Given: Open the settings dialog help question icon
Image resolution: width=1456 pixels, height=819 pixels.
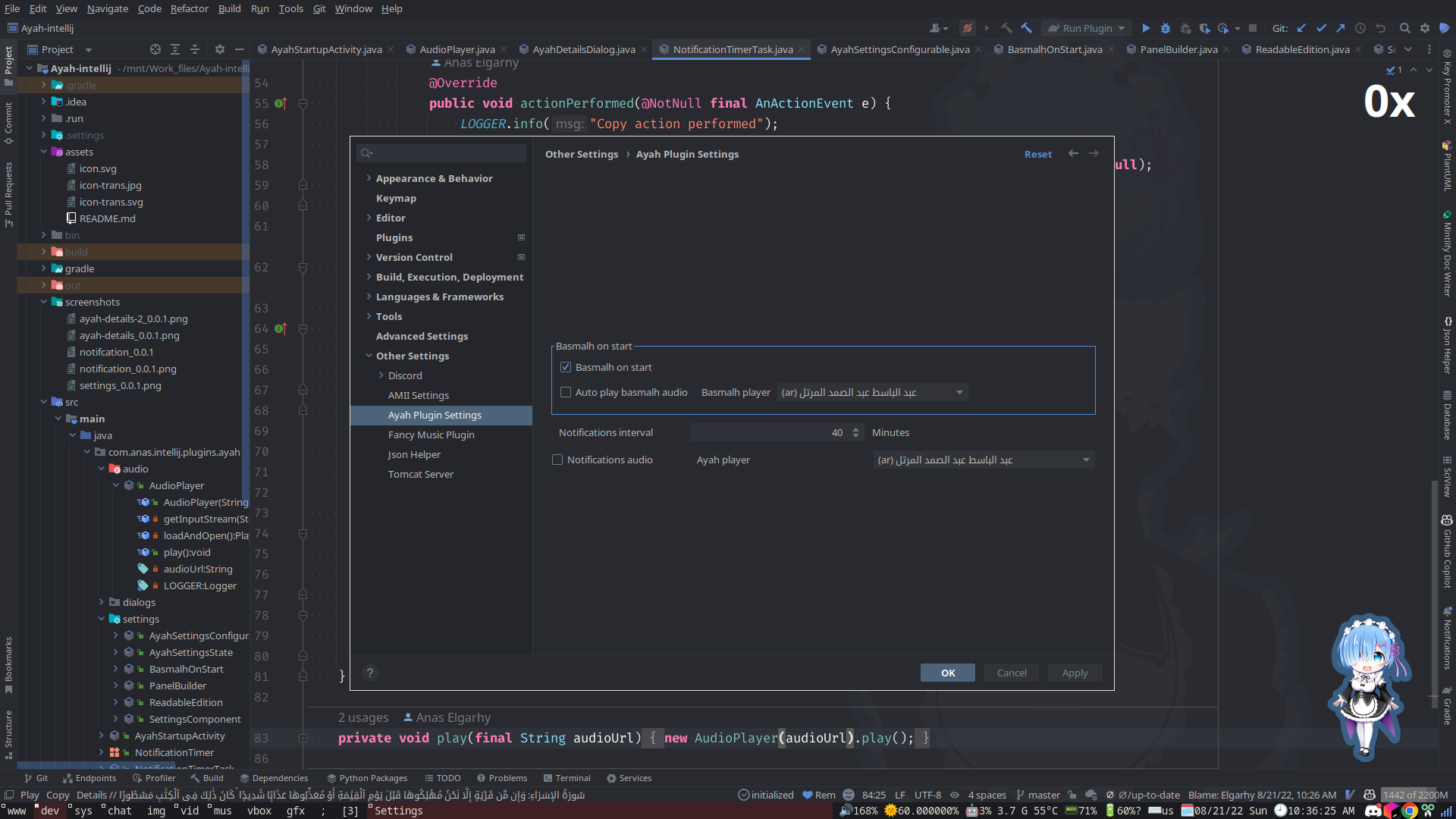Looking at the screenshot, I should [370, 673].
